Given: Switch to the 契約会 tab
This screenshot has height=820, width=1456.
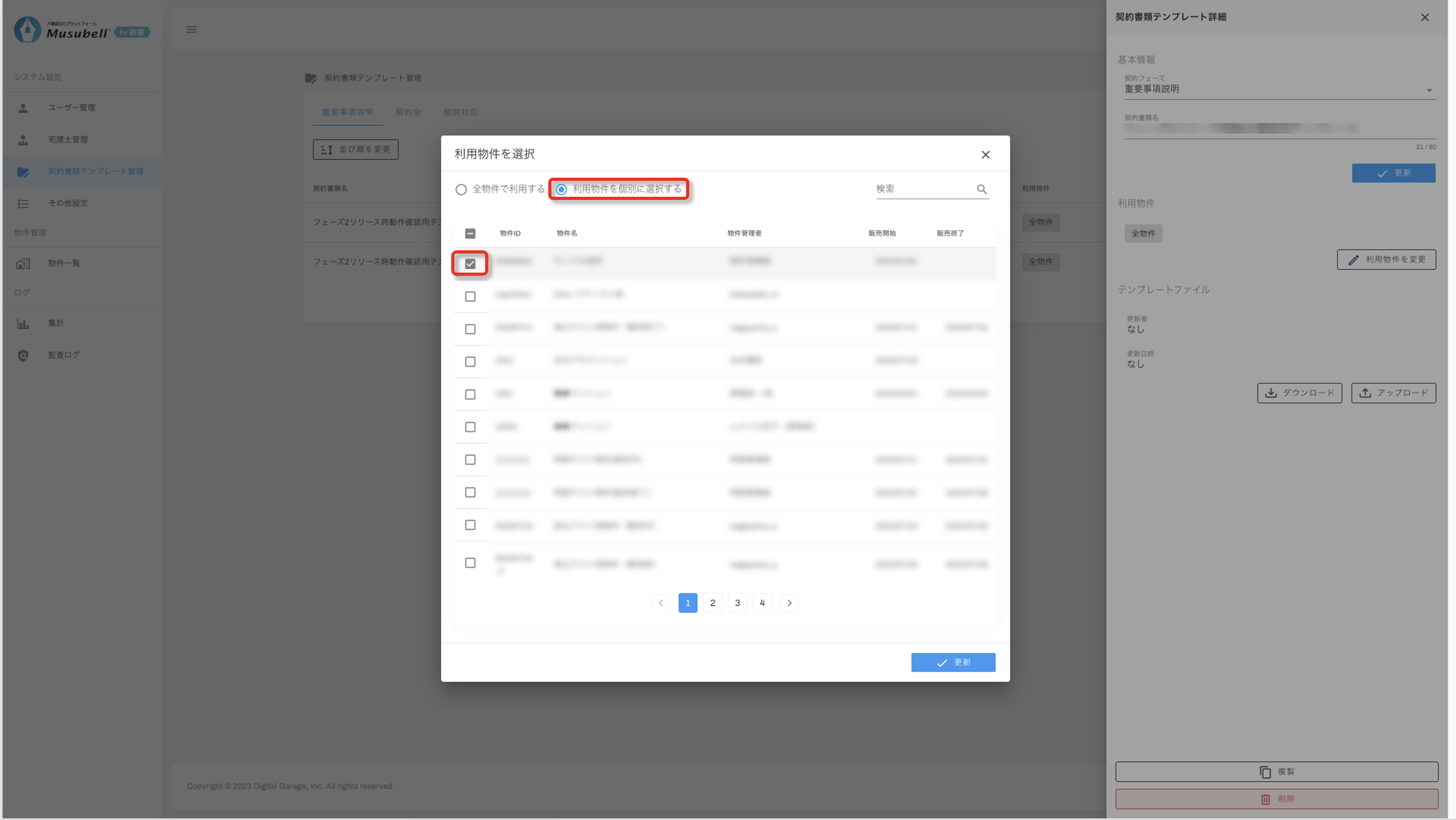Looking at the screenshot, I should (x=408, y=112).
